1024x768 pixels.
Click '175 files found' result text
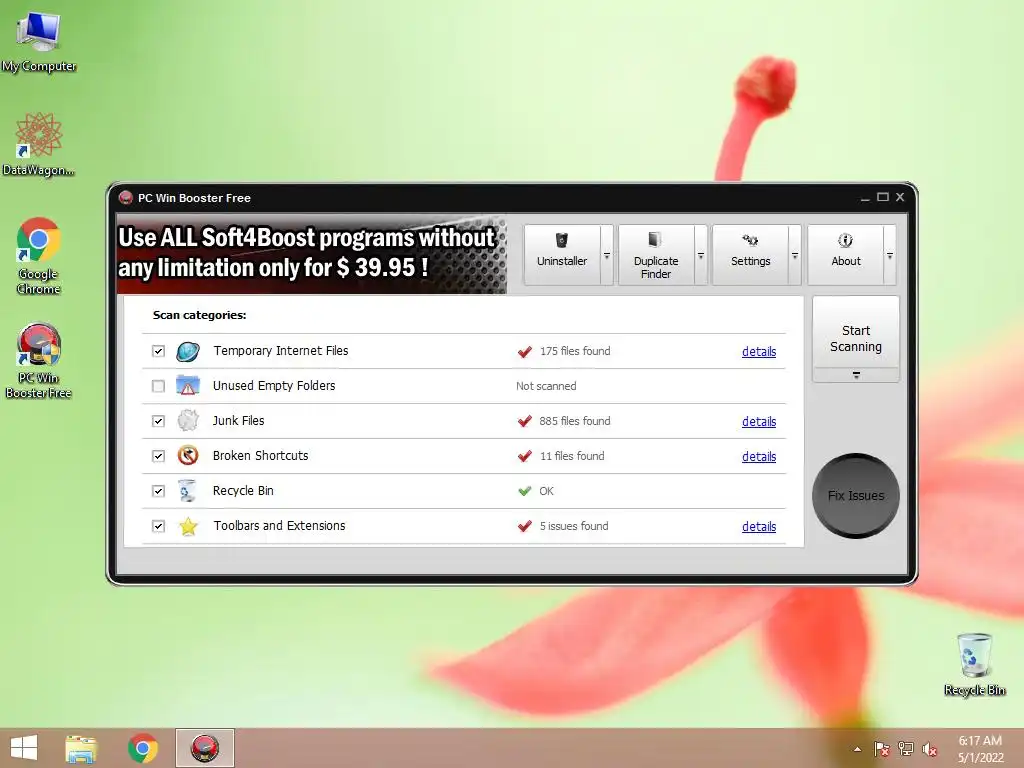(575, 351)
